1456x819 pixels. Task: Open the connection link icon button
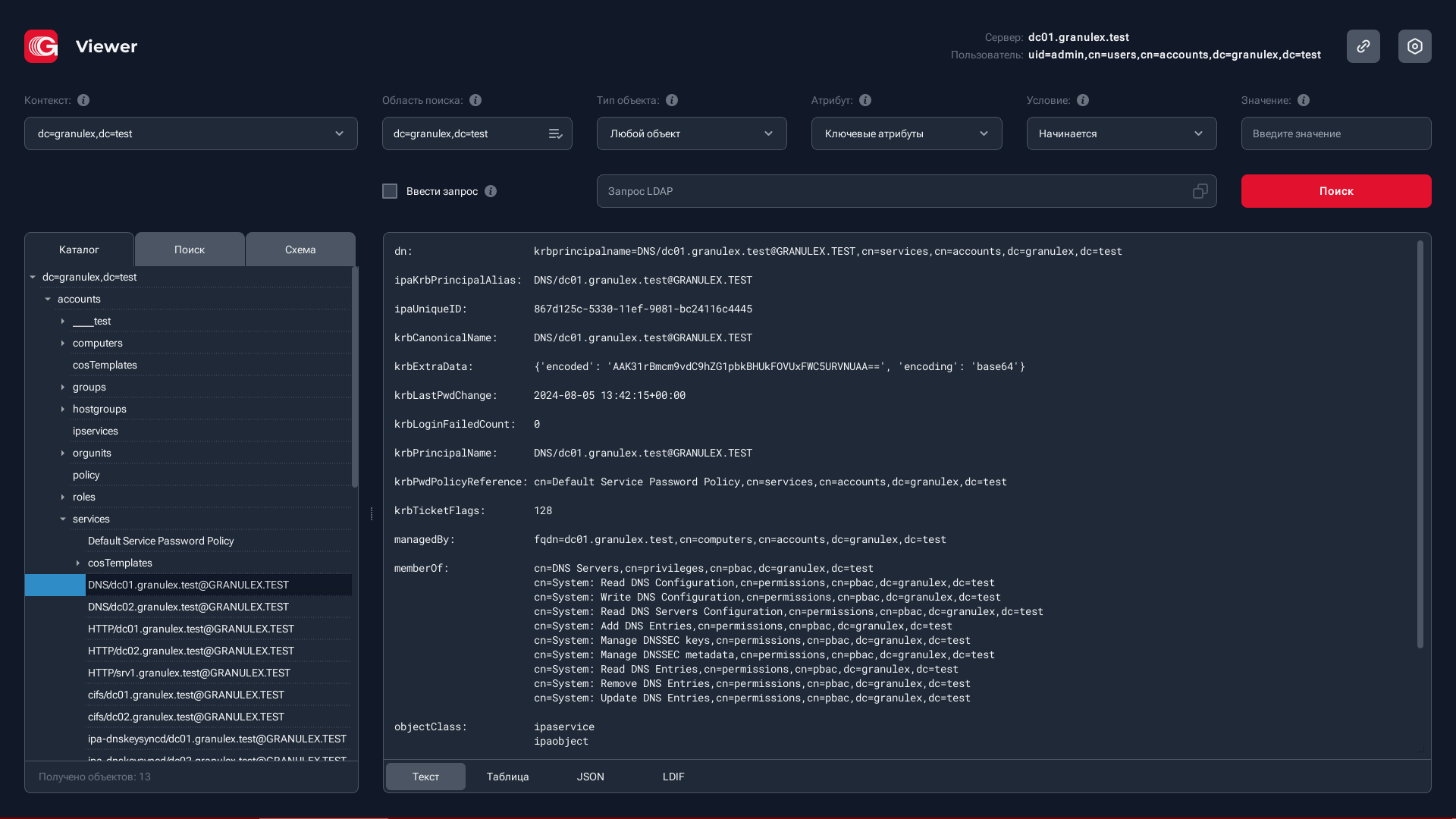click(x=1363, y=46)
